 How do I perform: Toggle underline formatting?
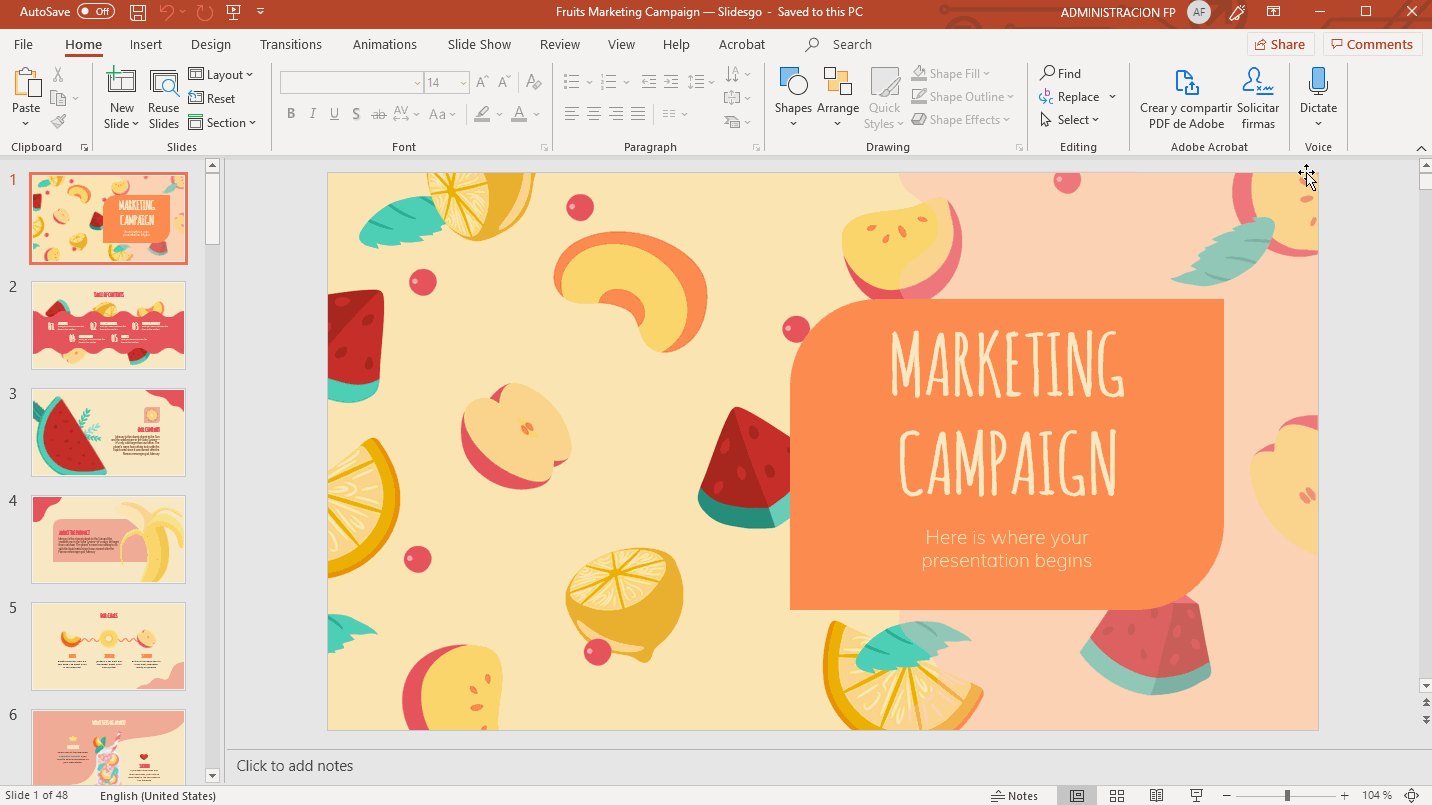[334, 113]
